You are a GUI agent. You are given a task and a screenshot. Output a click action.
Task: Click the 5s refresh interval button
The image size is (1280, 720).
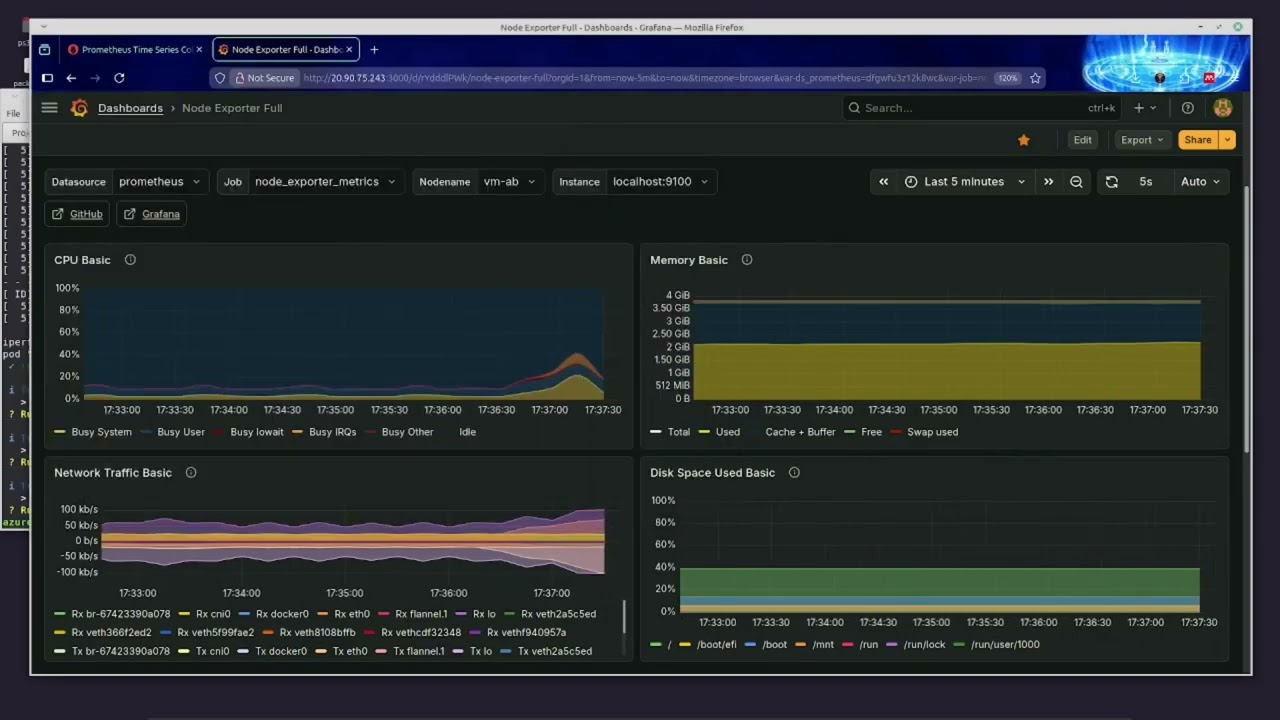(x=1146, y=182)
